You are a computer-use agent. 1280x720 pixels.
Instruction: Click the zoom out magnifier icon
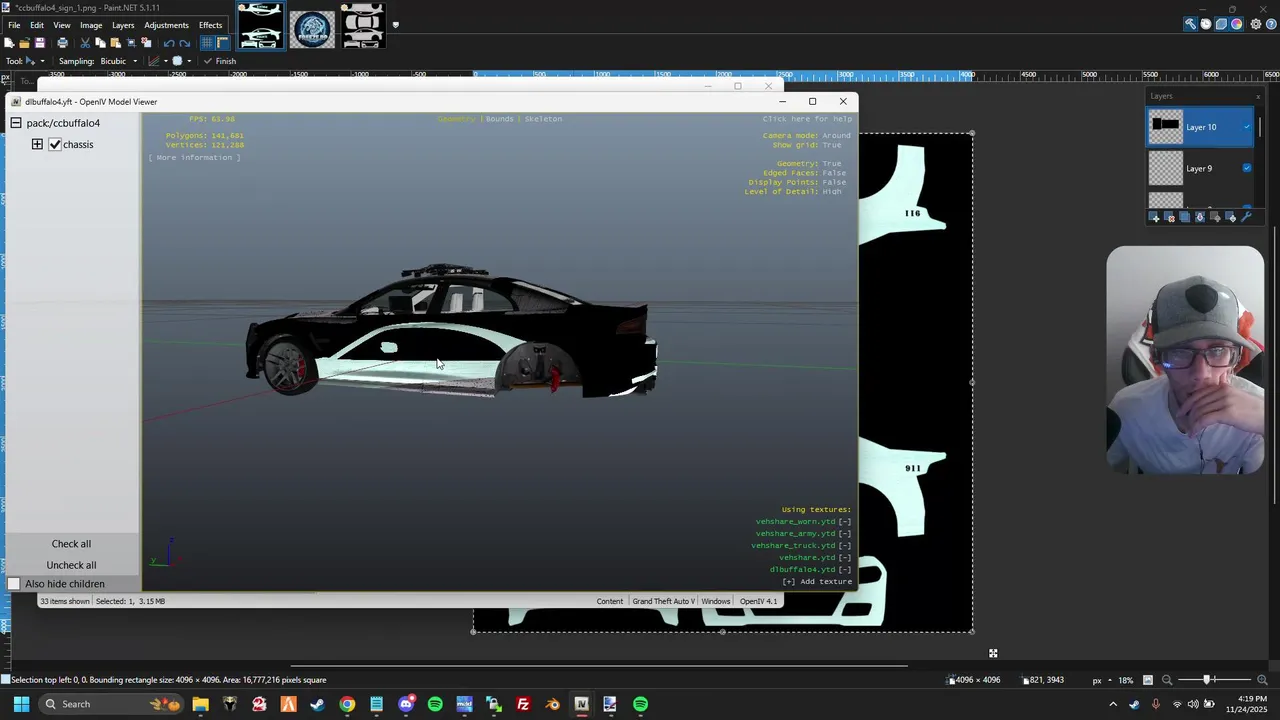1167,680
